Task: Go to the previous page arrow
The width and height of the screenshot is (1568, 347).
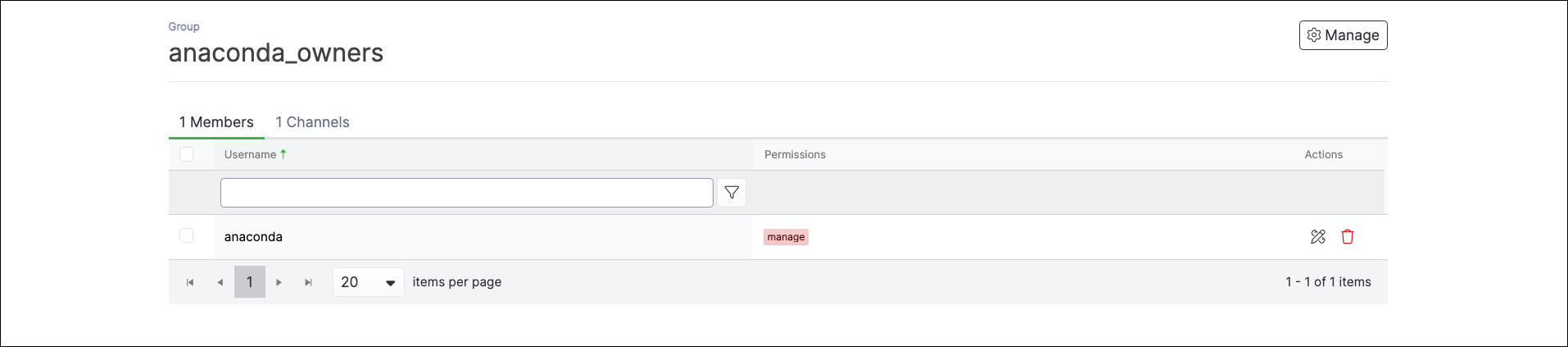Action: (x=220, y=282)
